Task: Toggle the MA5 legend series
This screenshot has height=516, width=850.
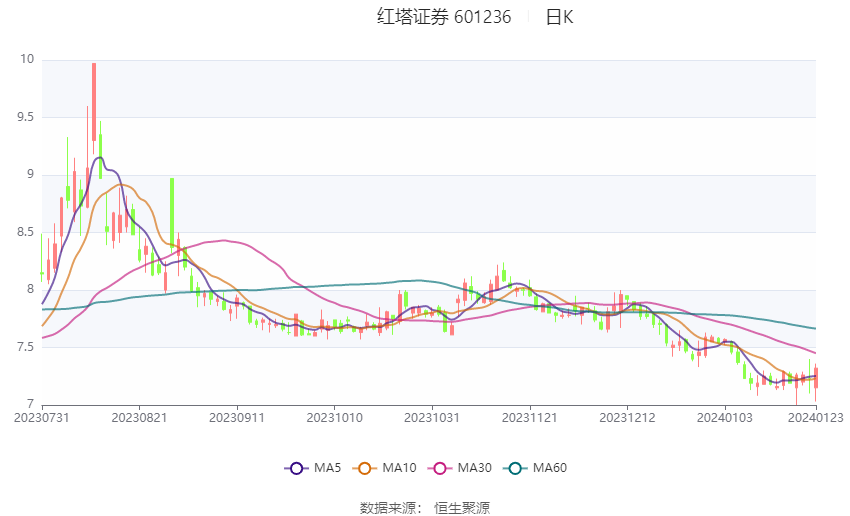Action: 313,468
